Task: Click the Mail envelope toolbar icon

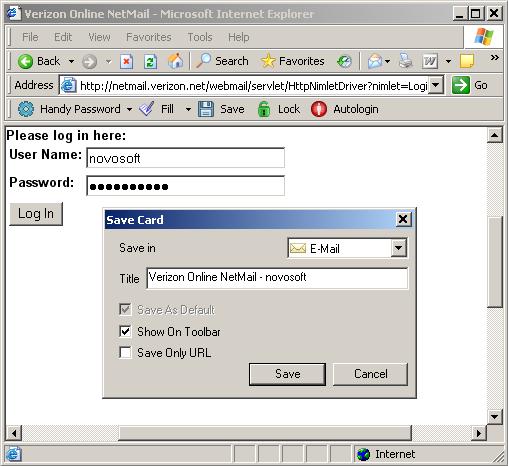Action: (x=375, y=62)
